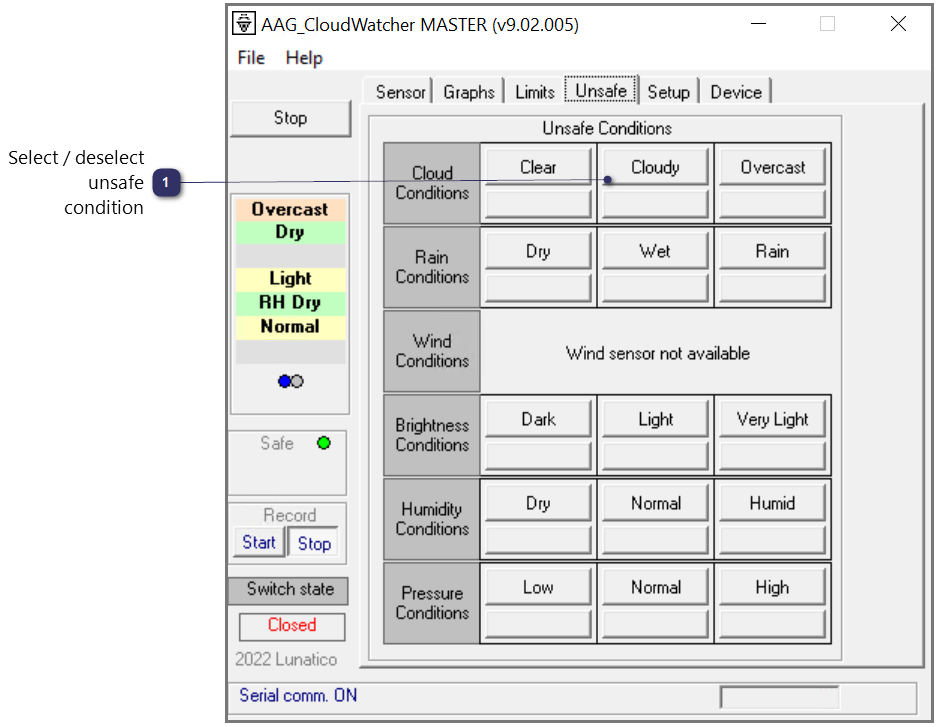Viewport: 937px width, 727px height.
Task: Click the yellow Light status in the left panel
Action: coord(290,279)
